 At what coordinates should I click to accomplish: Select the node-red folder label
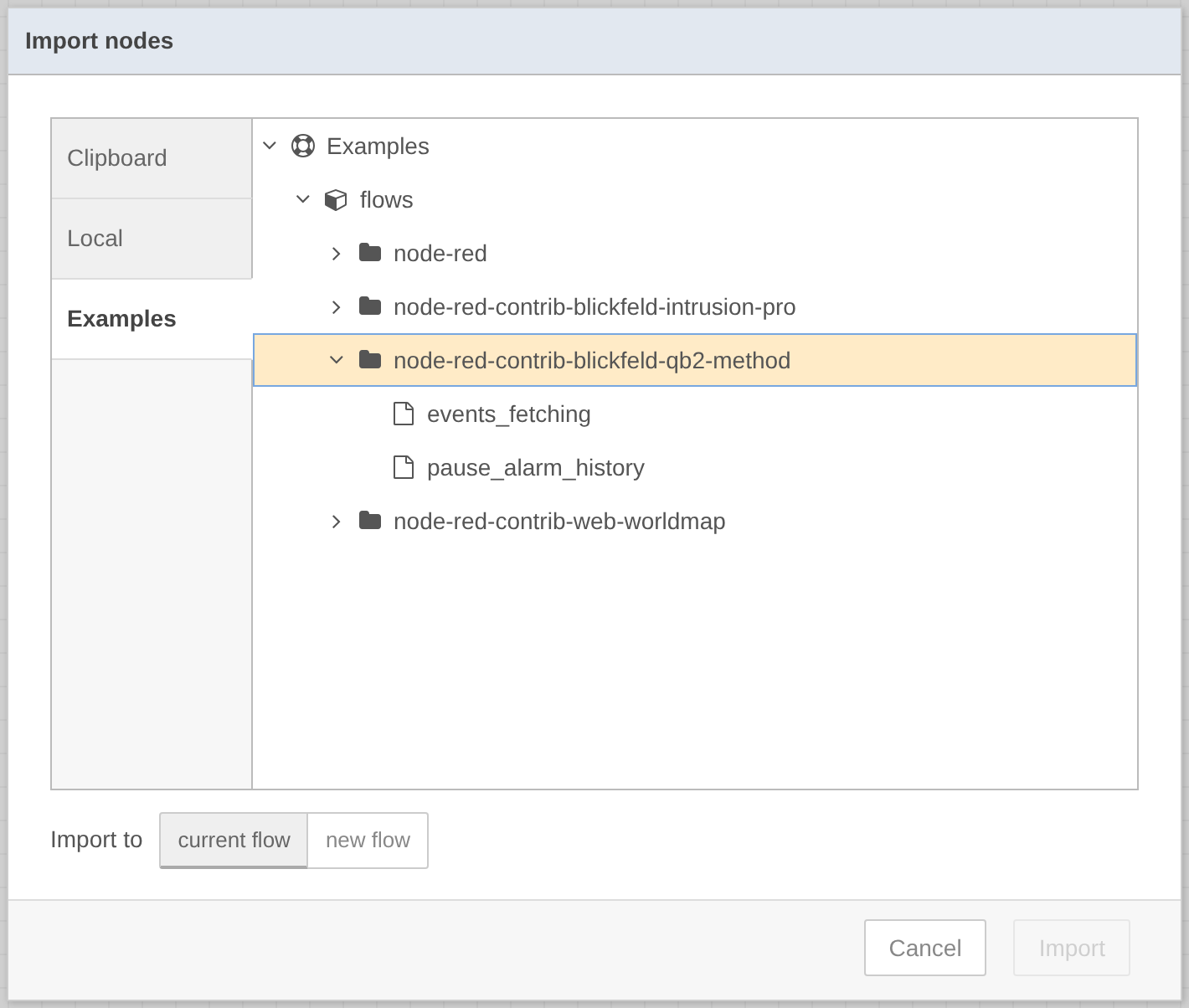[x=440, y=253]
